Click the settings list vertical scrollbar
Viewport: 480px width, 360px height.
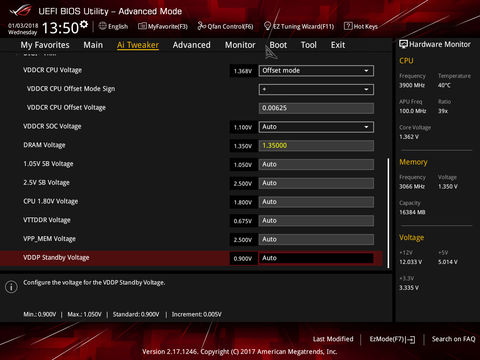point(388,213)
